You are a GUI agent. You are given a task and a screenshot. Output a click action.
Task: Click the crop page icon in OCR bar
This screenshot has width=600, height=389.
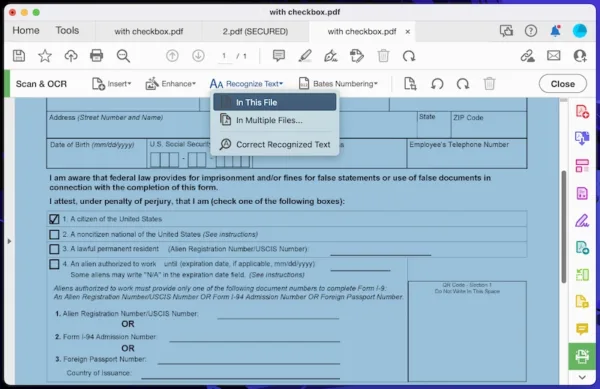[410, 84]
